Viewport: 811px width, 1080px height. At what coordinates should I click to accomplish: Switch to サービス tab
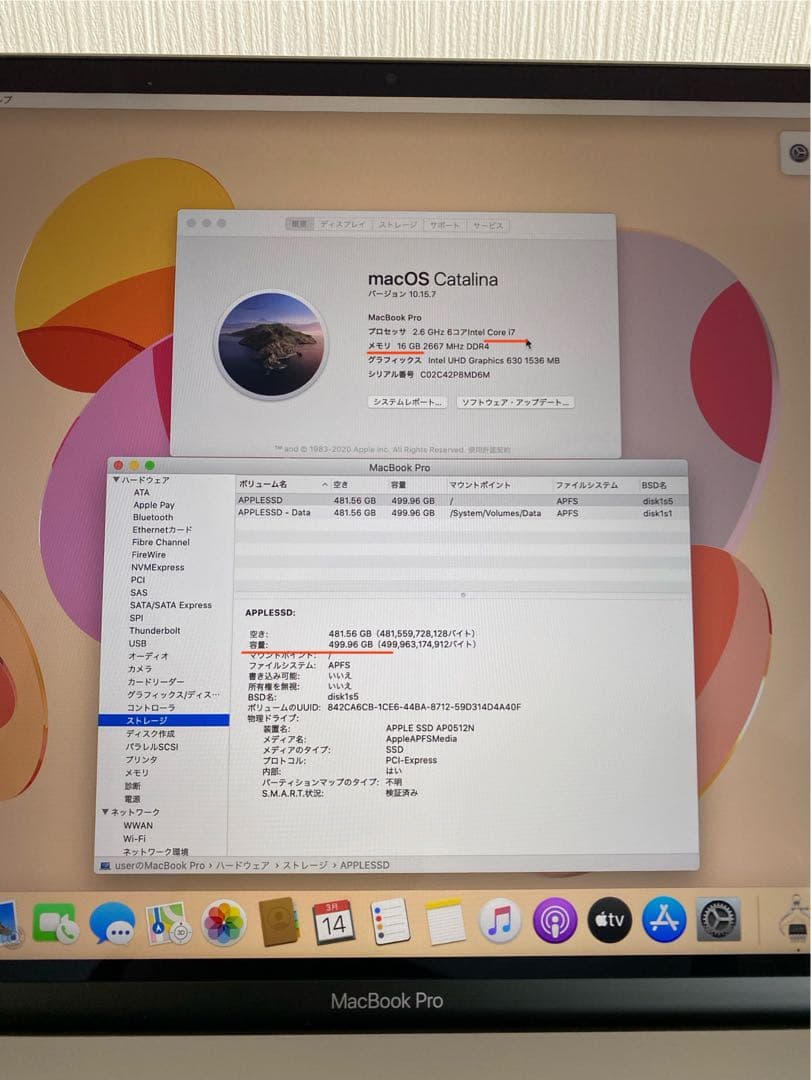click(488, 225)
